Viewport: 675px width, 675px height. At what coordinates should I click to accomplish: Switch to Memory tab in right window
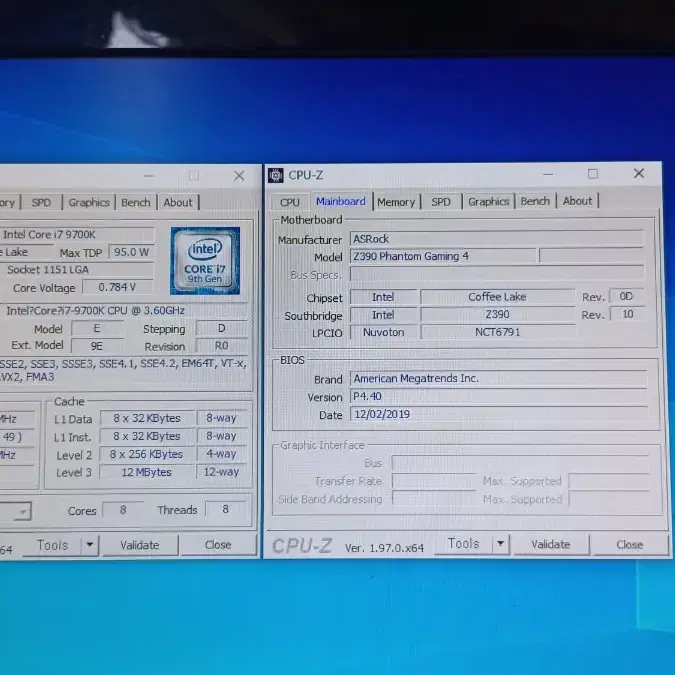click(x=396, y=202)
